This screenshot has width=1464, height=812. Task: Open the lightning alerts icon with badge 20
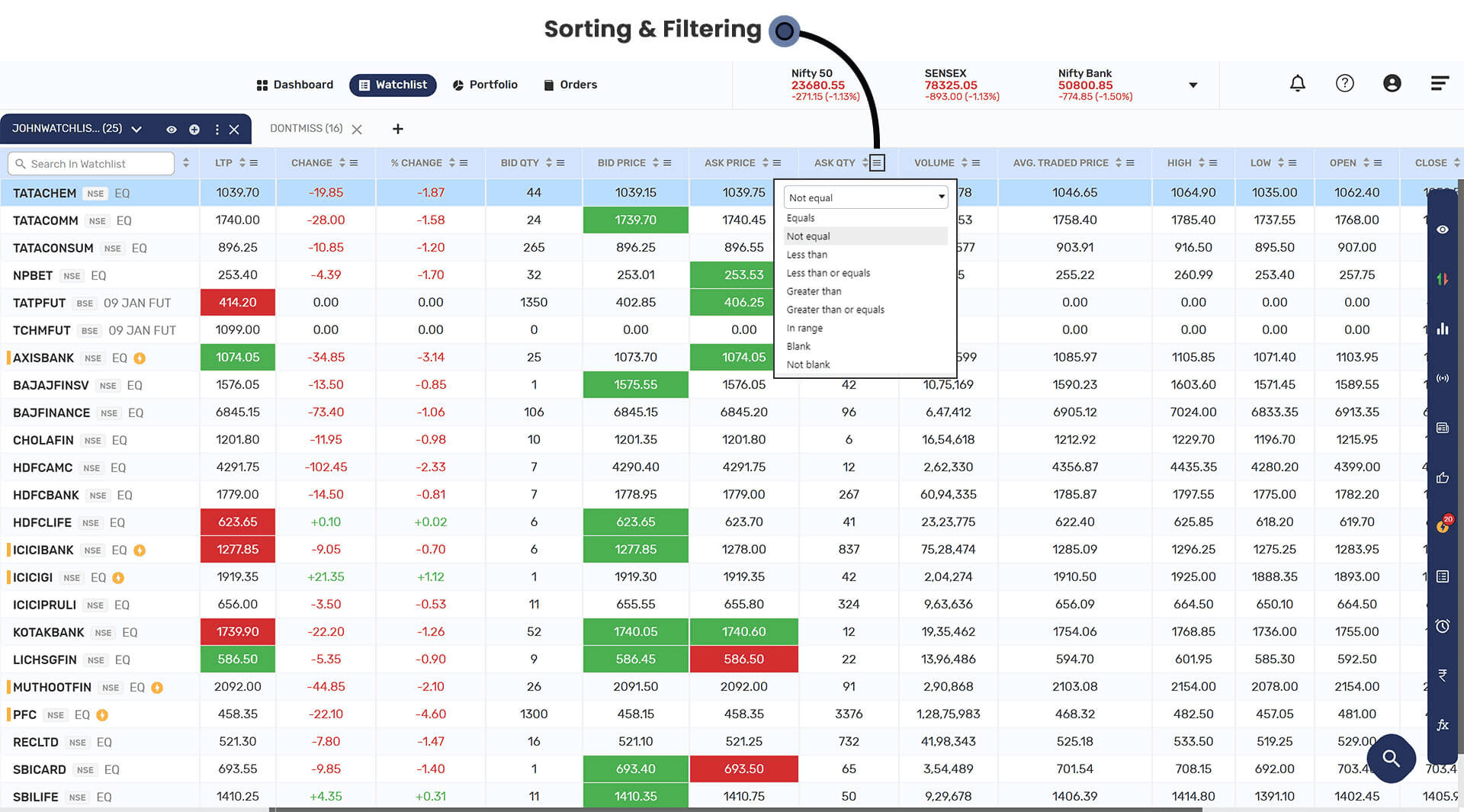1443,525
